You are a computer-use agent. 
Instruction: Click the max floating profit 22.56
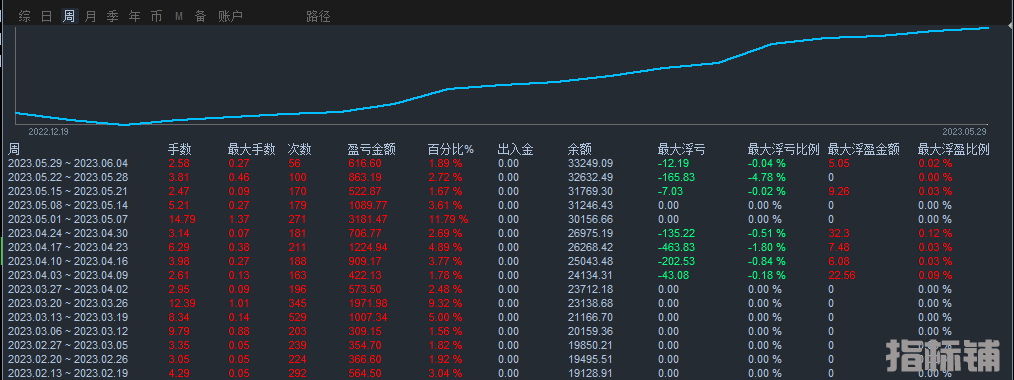point(841,275)
